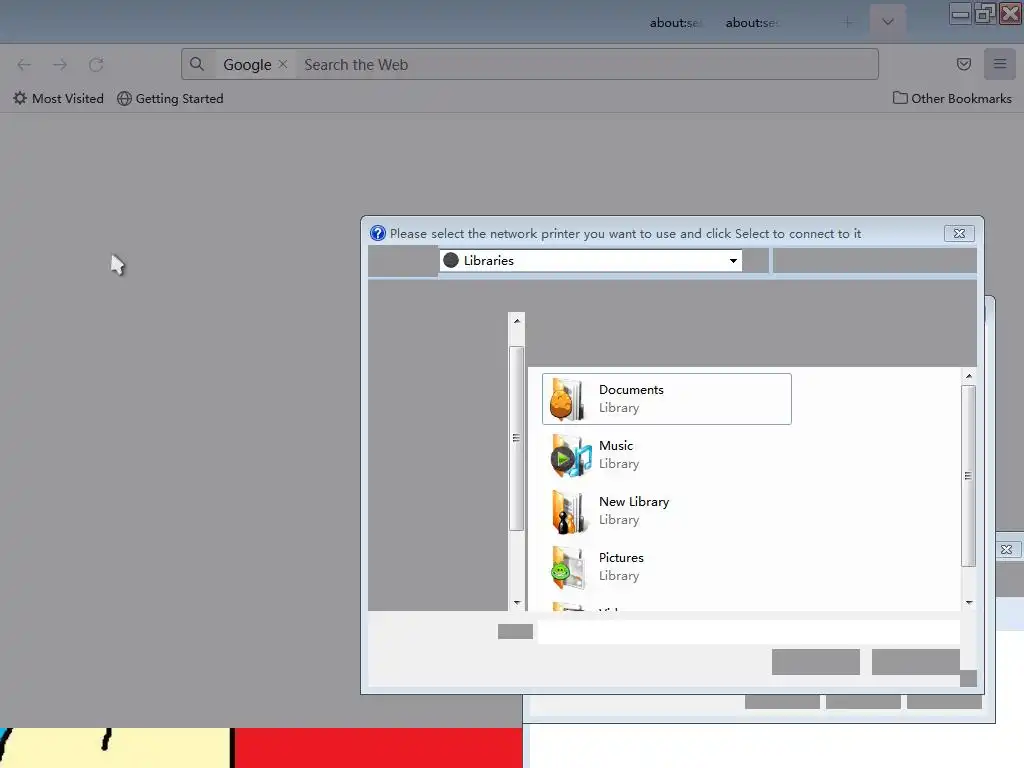Screen dimensions: 1024x768
Task: Click the New Library label text
Action: [634, 502]
